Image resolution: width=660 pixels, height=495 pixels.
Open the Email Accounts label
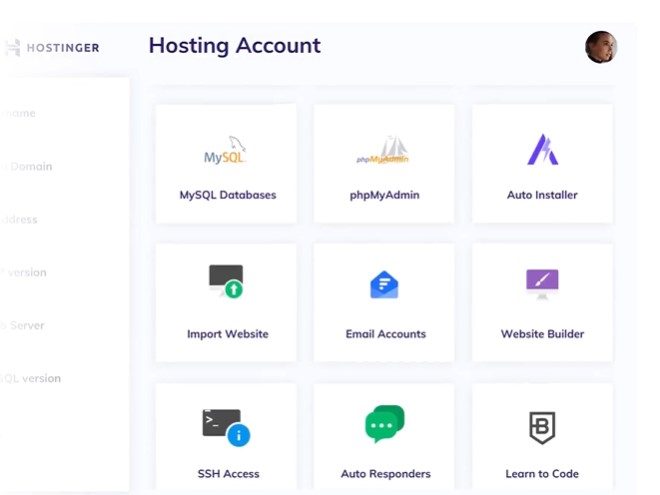[x=386, y=334]
